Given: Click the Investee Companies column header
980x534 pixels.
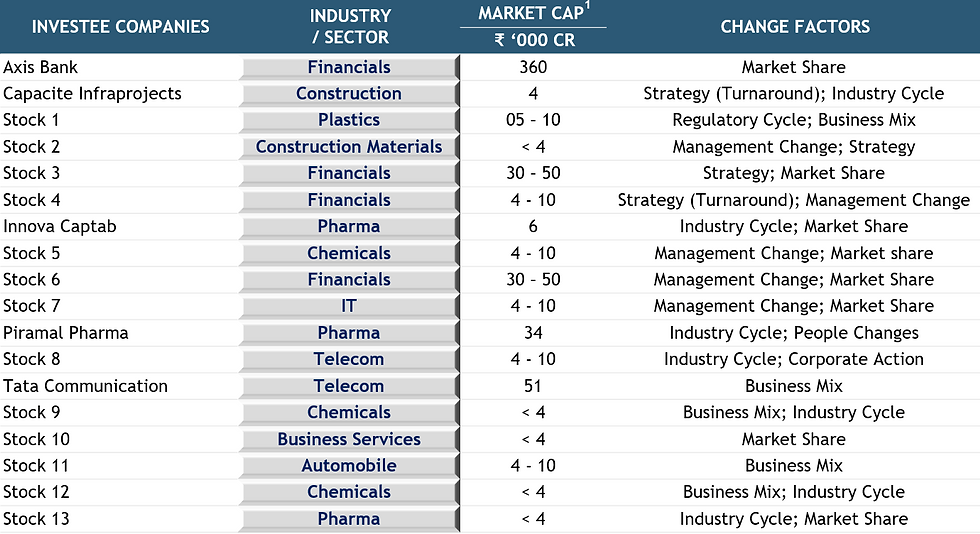Looking at the screenshot, I should [x=121, y=27].
